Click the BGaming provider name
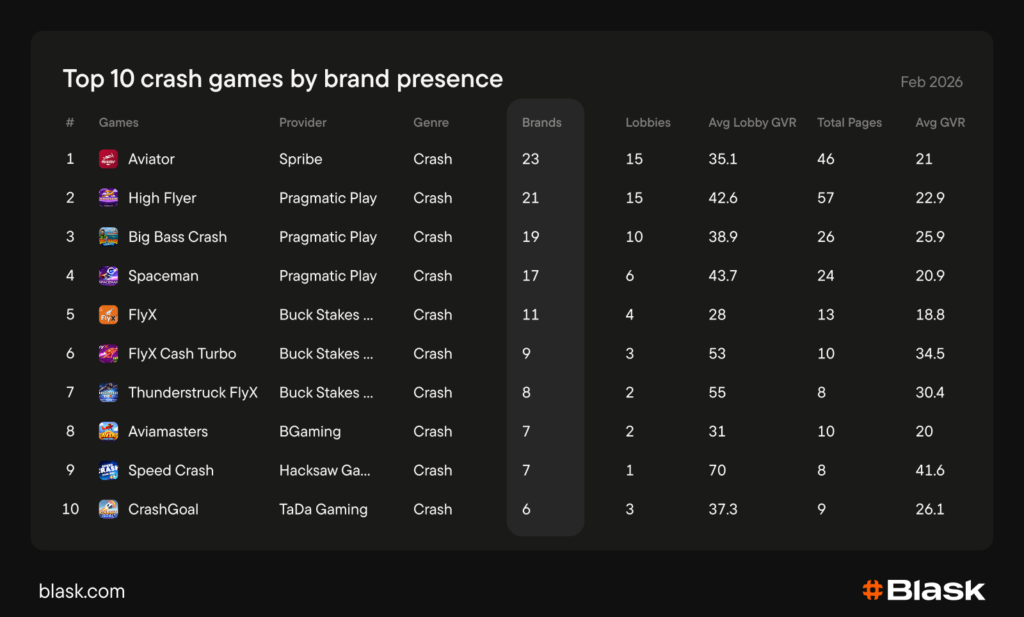The width and height of the screenshot is (1024, 617). coord(310,432)
